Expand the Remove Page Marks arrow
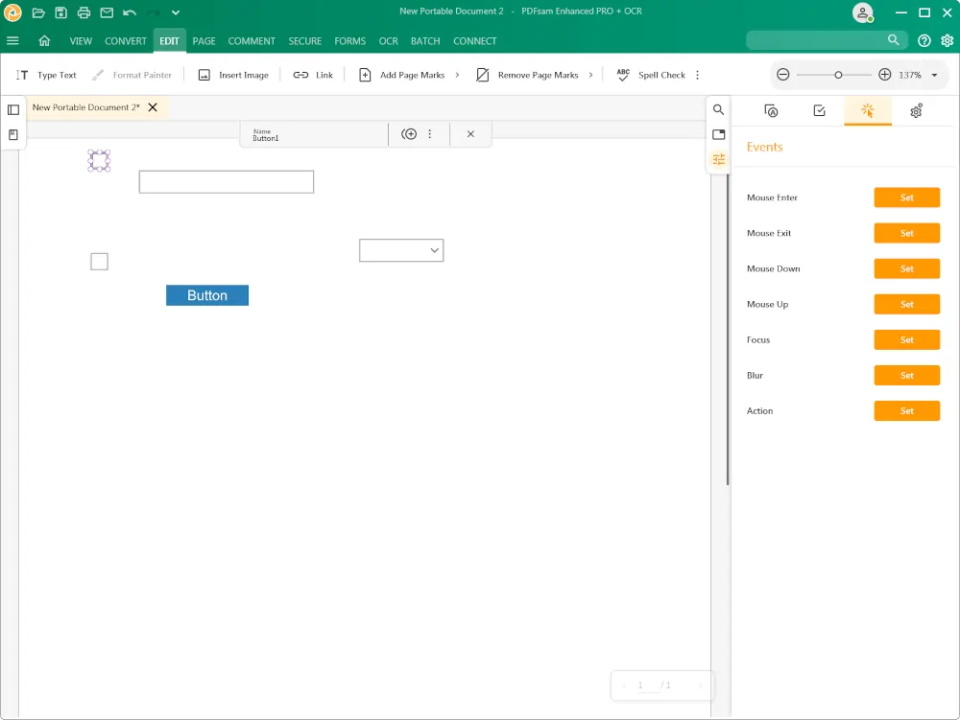Image resolution: width=960 pixels, height=720 pixels. tap(591, 75)
